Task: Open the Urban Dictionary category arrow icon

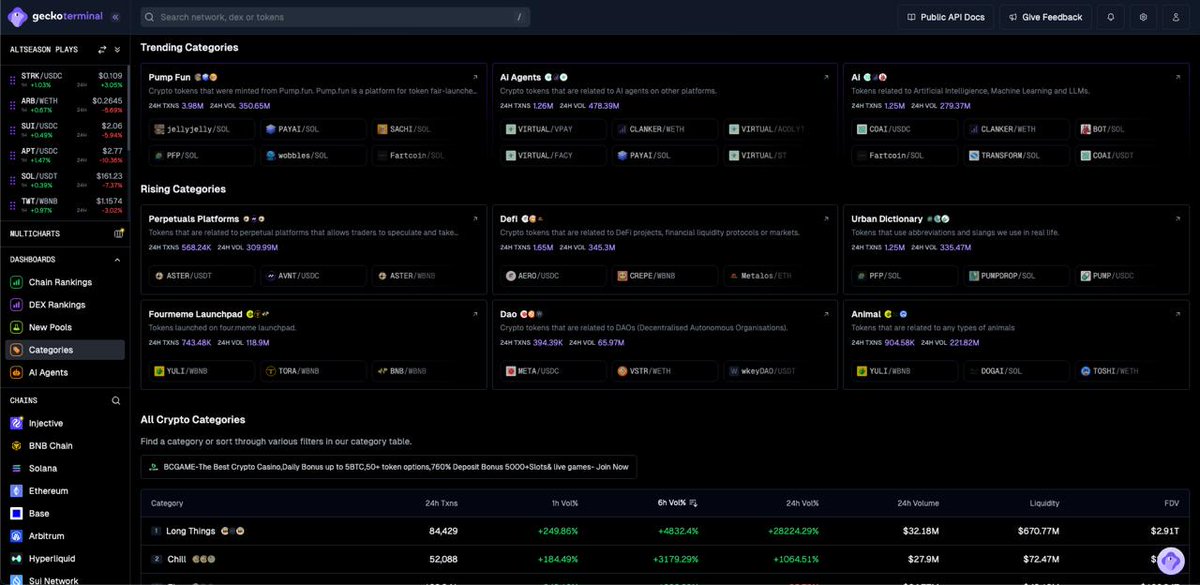Action: [x=1178, y=219]
